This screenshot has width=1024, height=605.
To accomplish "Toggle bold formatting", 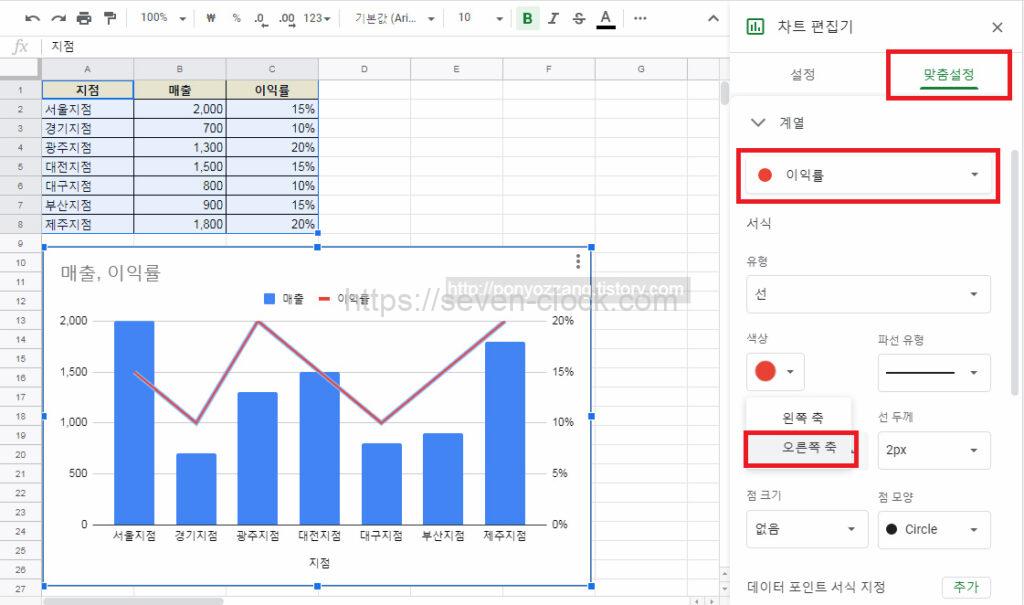I will (528, 18).
